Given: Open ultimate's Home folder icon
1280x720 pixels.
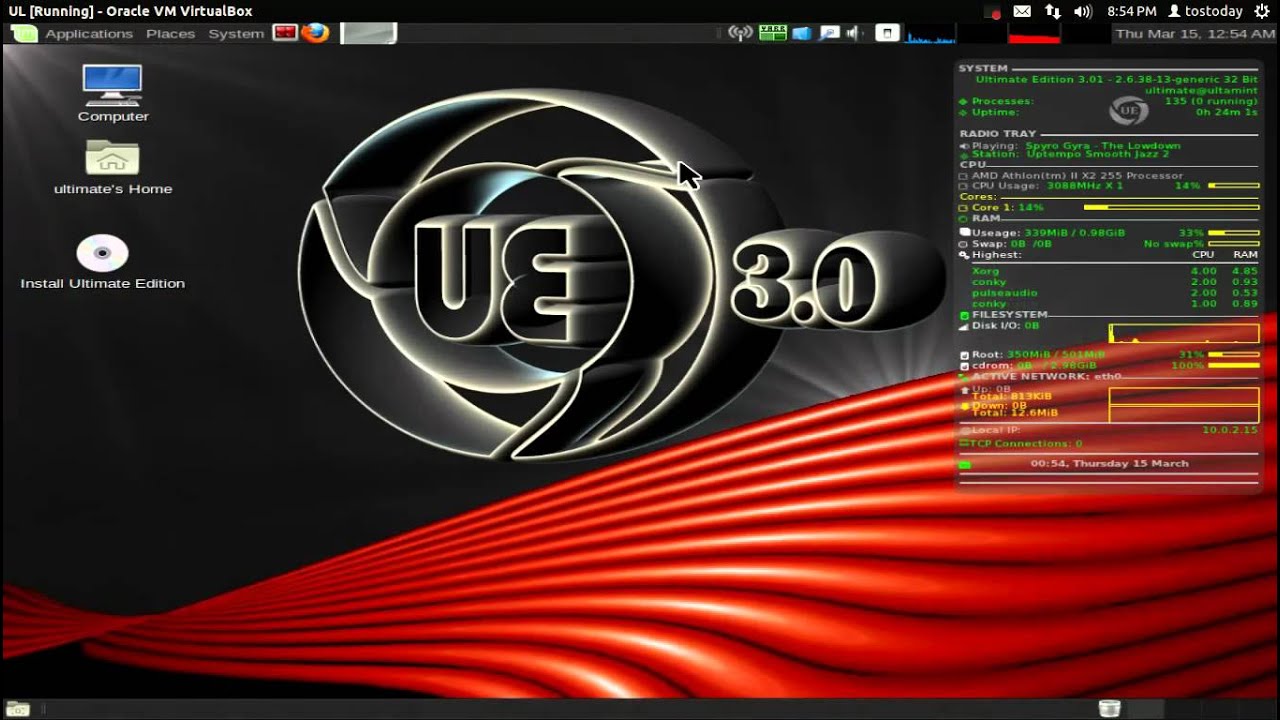Looking at the screenshot, I should point(113,166).
